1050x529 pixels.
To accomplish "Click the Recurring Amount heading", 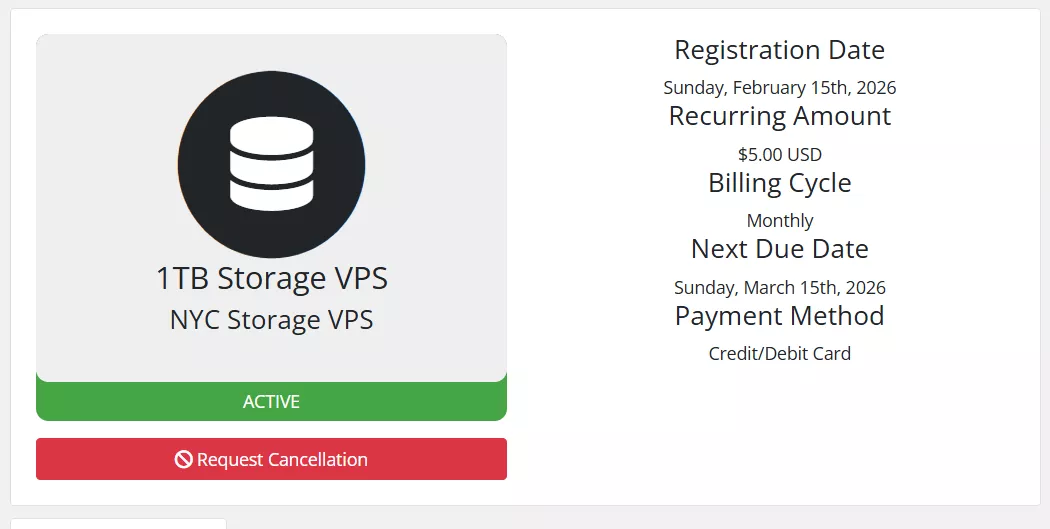I will (x=779, y=116).
